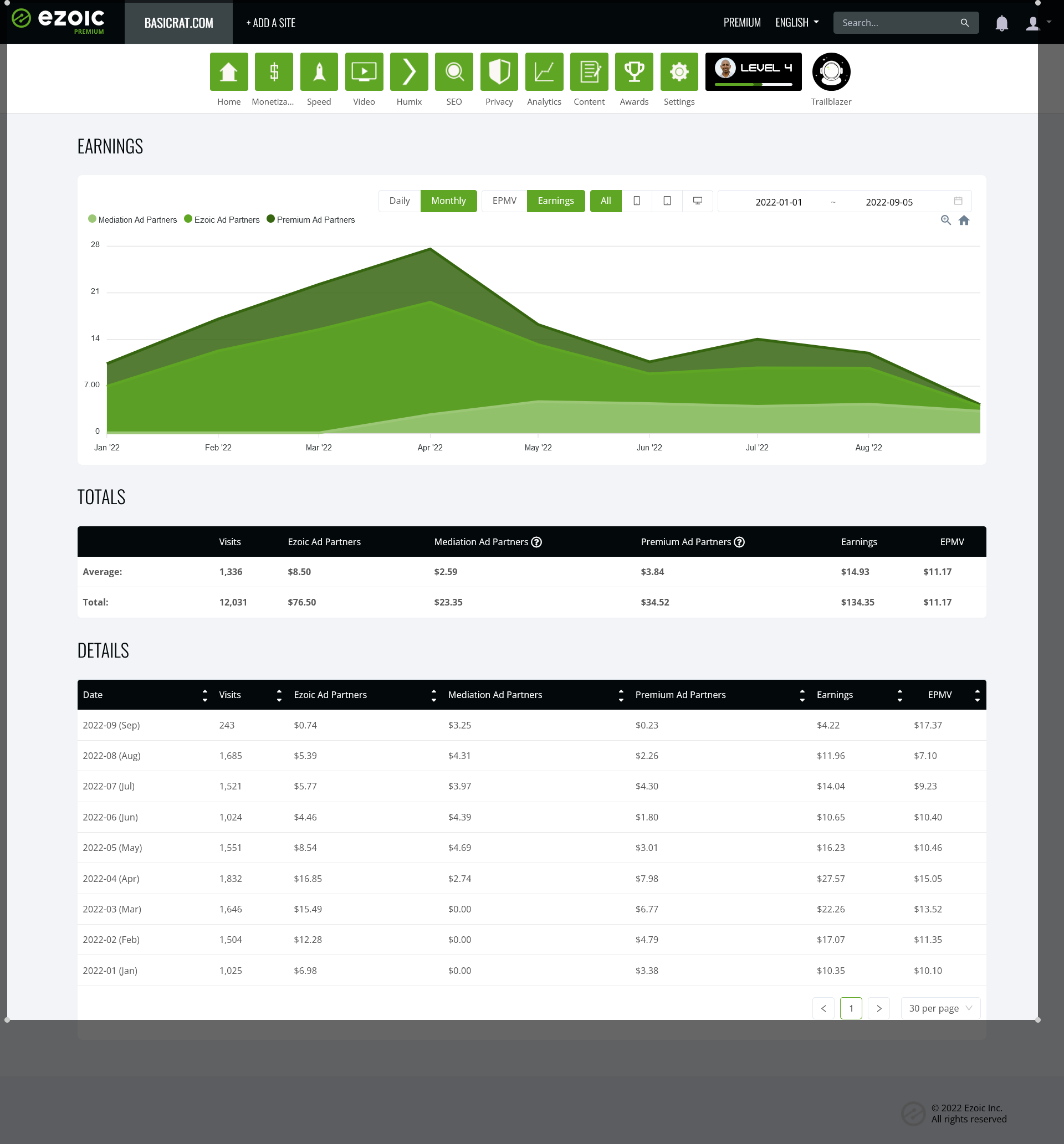Open the 30 per page dropdown

point(940,1009)
